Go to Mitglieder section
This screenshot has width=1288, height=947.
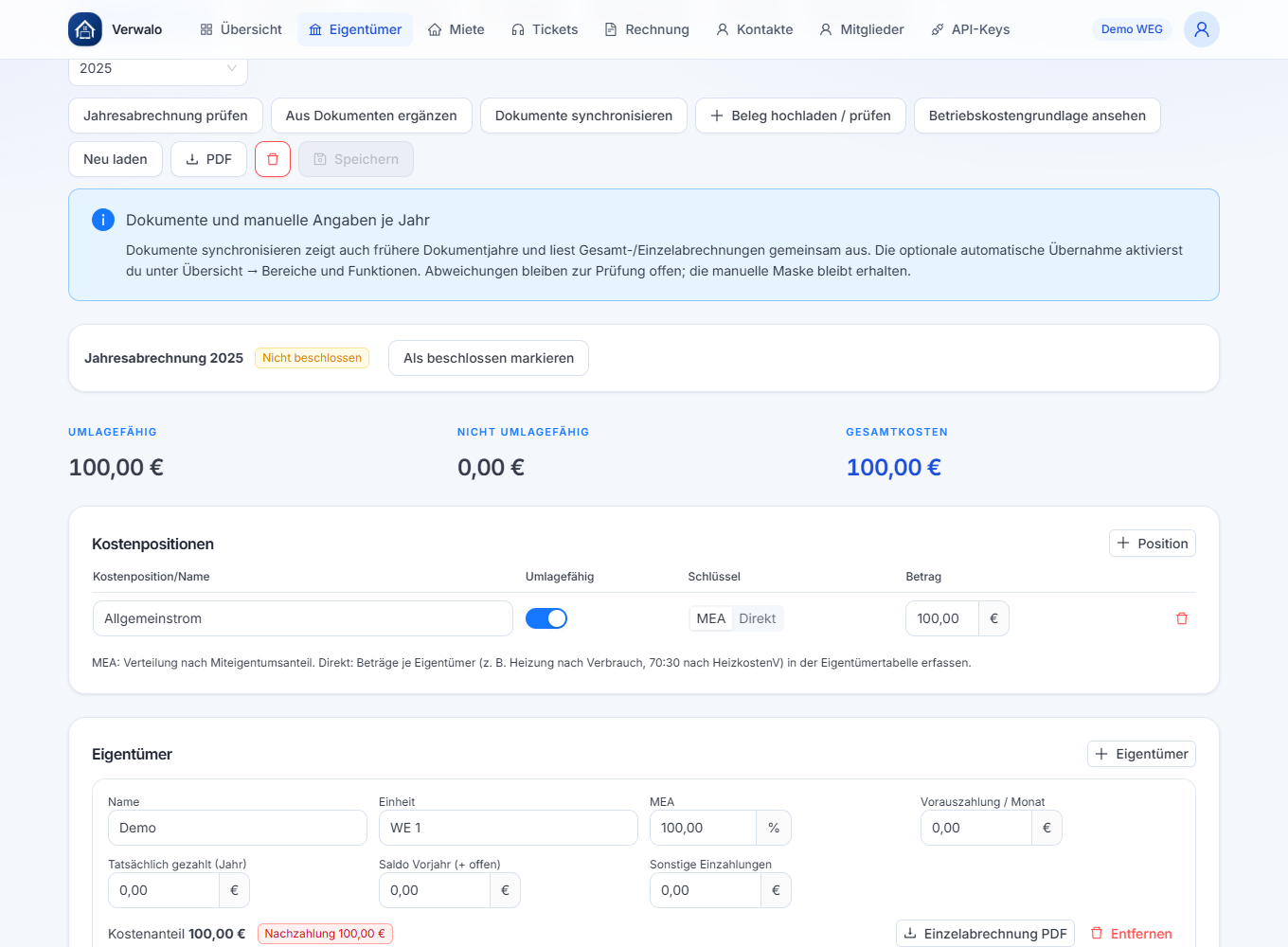point(862,29)
